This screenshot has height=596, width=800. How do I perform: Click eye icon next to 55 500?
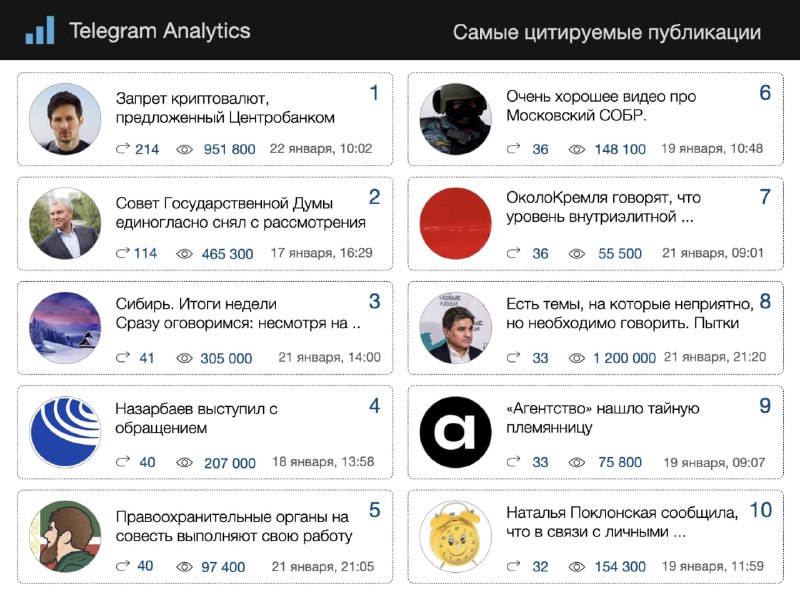[577, 254]
